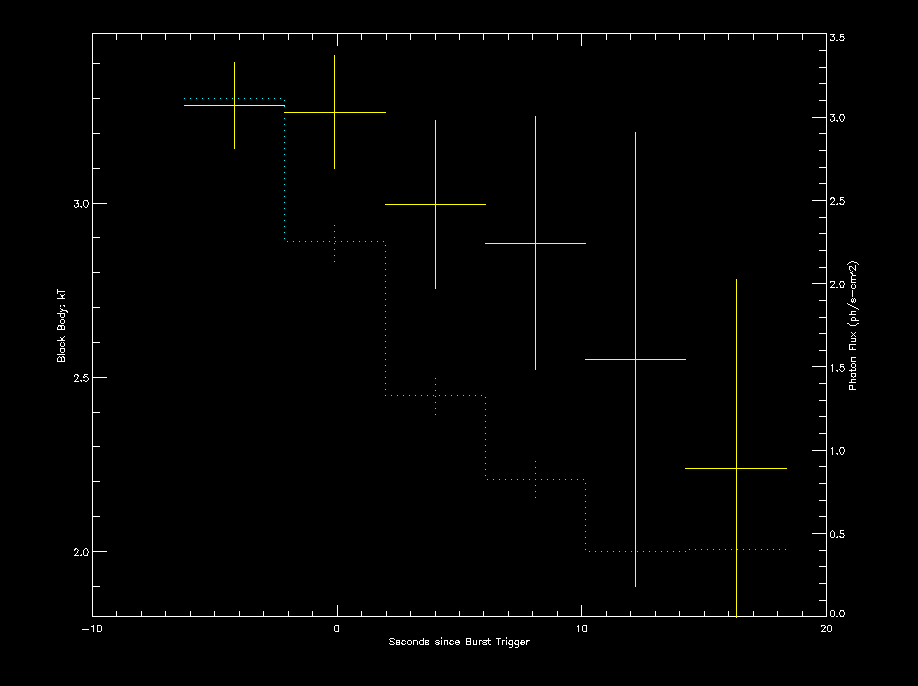This screenshot has width=918, height=686.
Task: Click the white data point near 12 seconds
Action: 635,358
